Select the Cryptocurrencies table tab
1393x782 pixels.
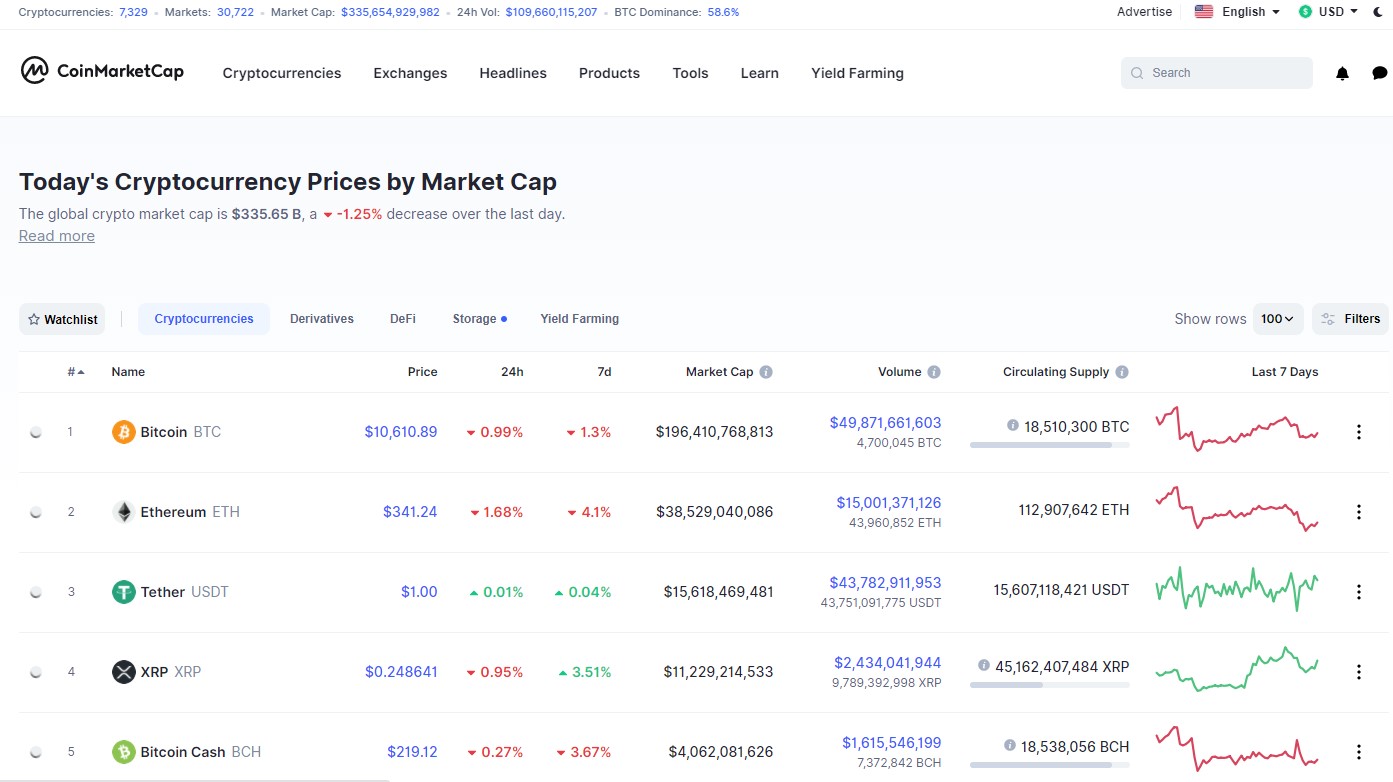point(204,319)
